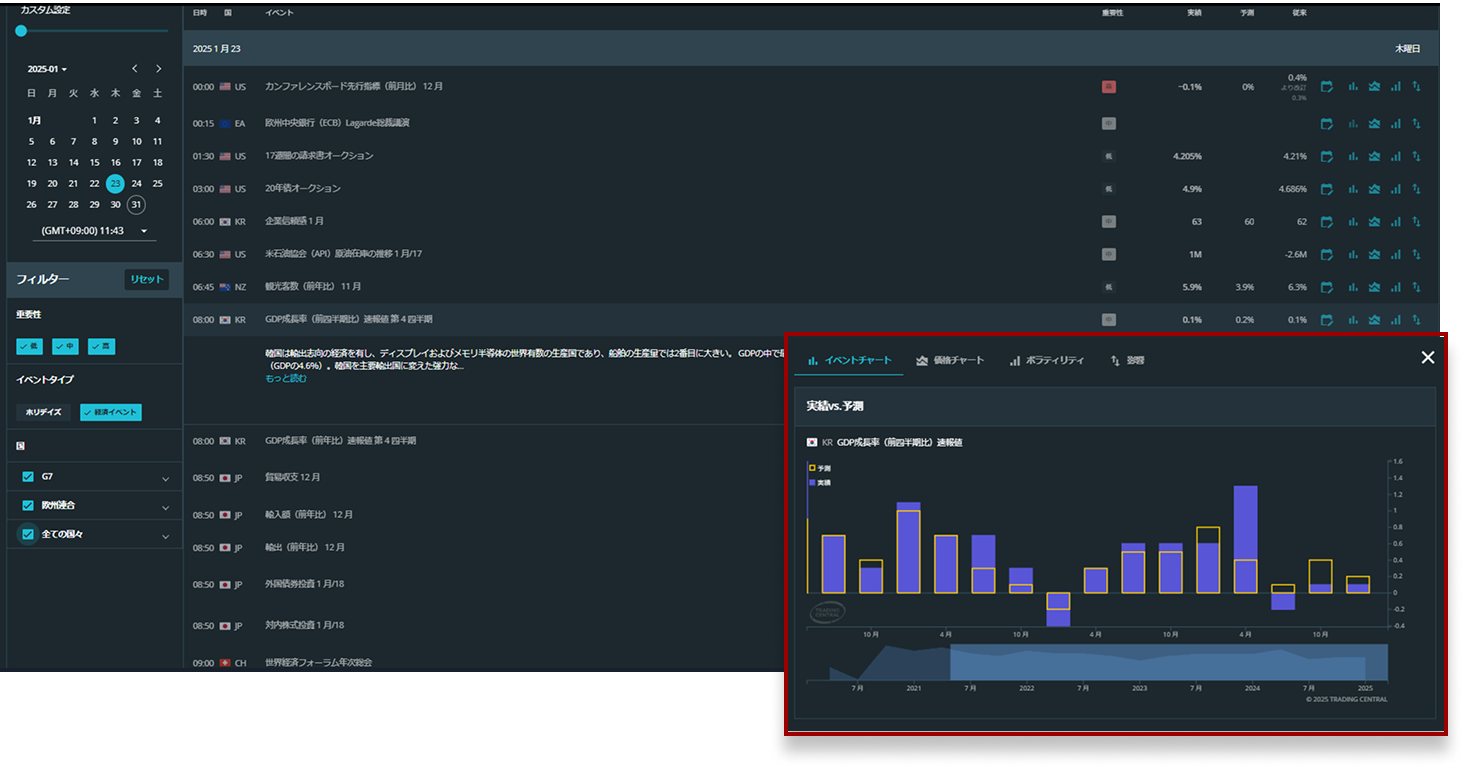The height and width of the screenshot is (768, 1464).
Task: Uncheck the 欧州連合 checkbox
Action: click(28, 506)
